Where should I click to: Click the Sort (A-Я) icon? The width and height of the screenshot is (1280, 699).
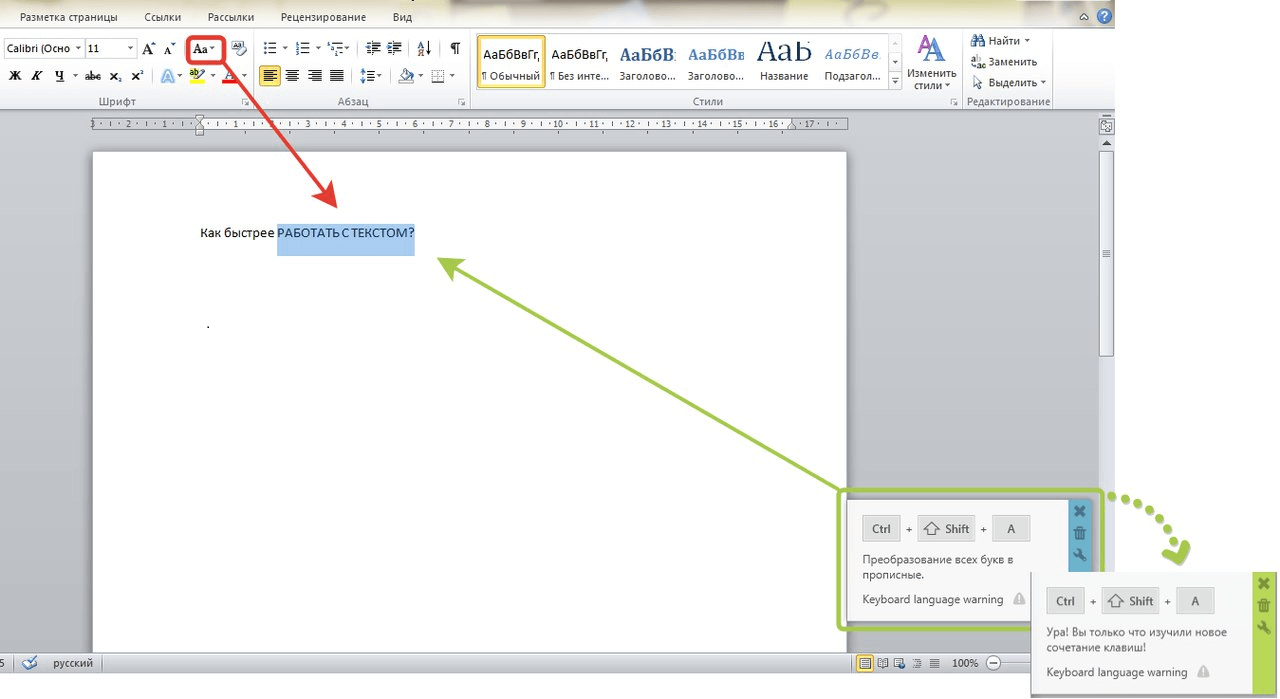click(424, 48)
